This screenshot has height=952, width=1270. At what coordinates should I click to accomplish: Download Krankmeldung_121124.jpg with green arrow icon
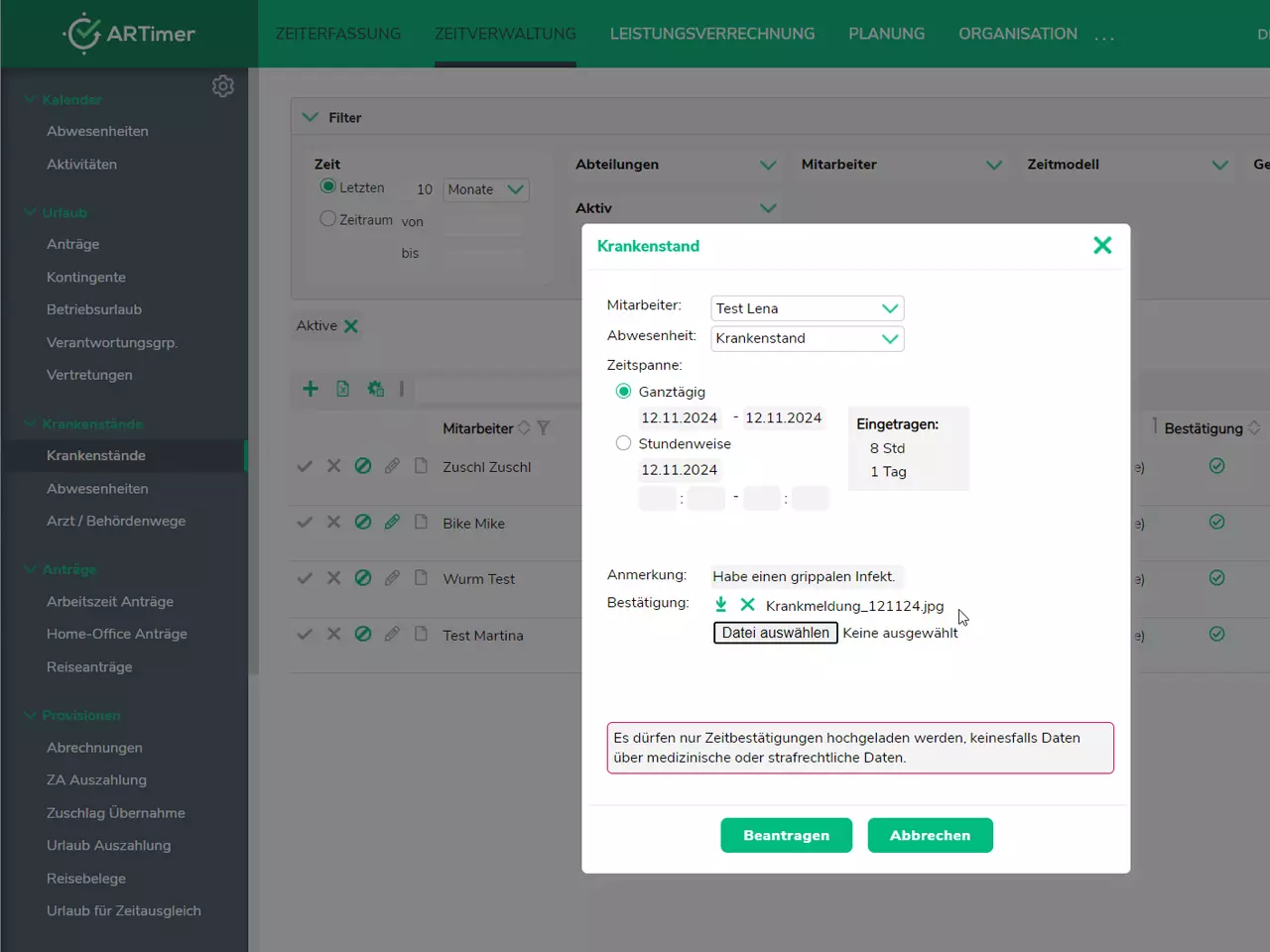pyautogui.click(x=721, y=605)
